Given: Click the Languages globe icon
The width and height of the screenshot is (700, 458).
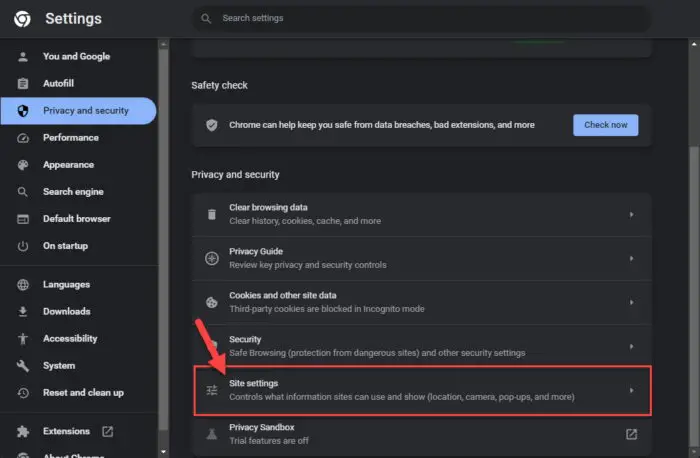Looking at the screenshot, I should tap(22, 285).
